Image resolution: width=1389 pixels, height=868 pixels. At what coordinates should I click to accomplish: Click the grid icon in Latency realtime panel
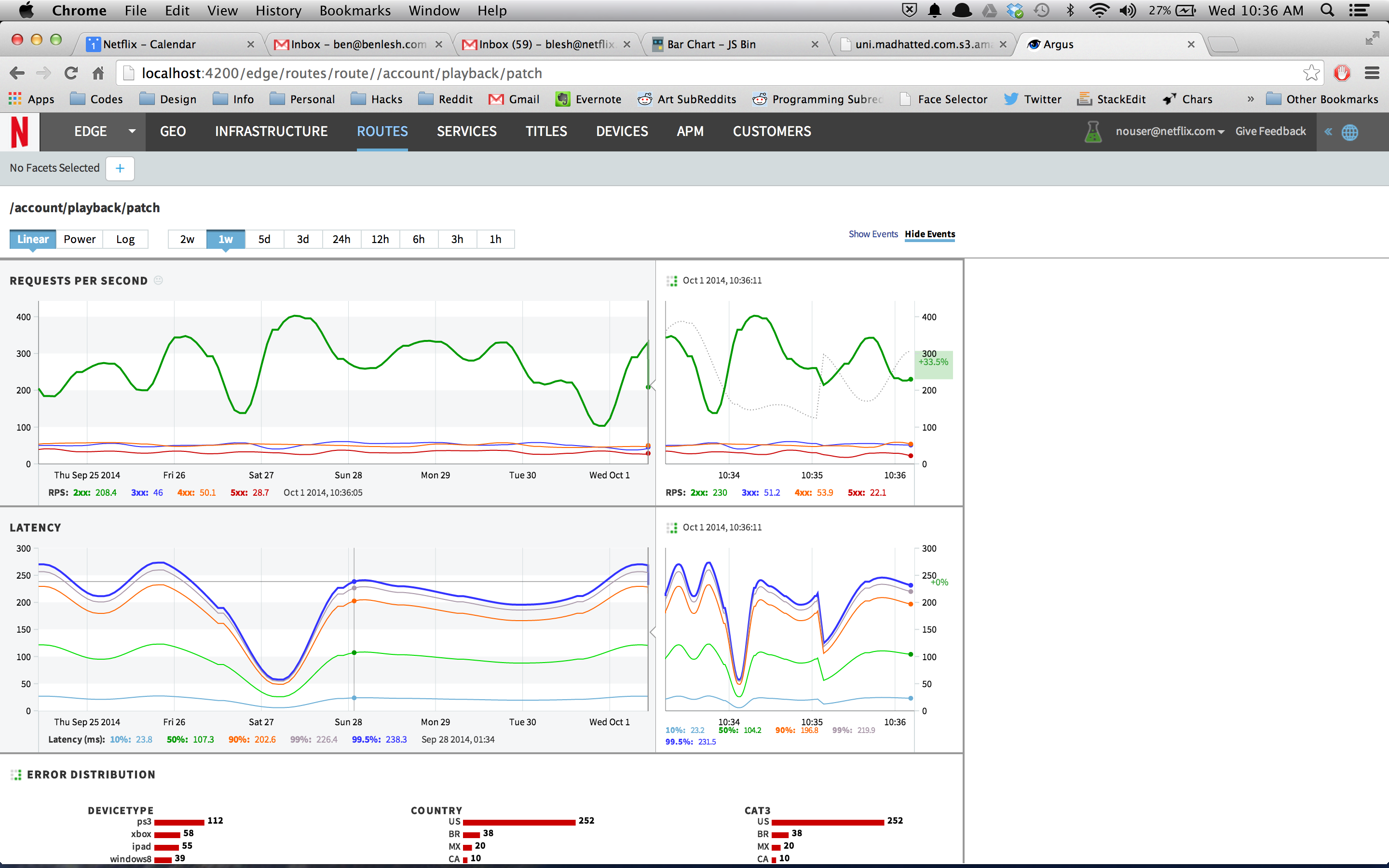coord(671,528)
